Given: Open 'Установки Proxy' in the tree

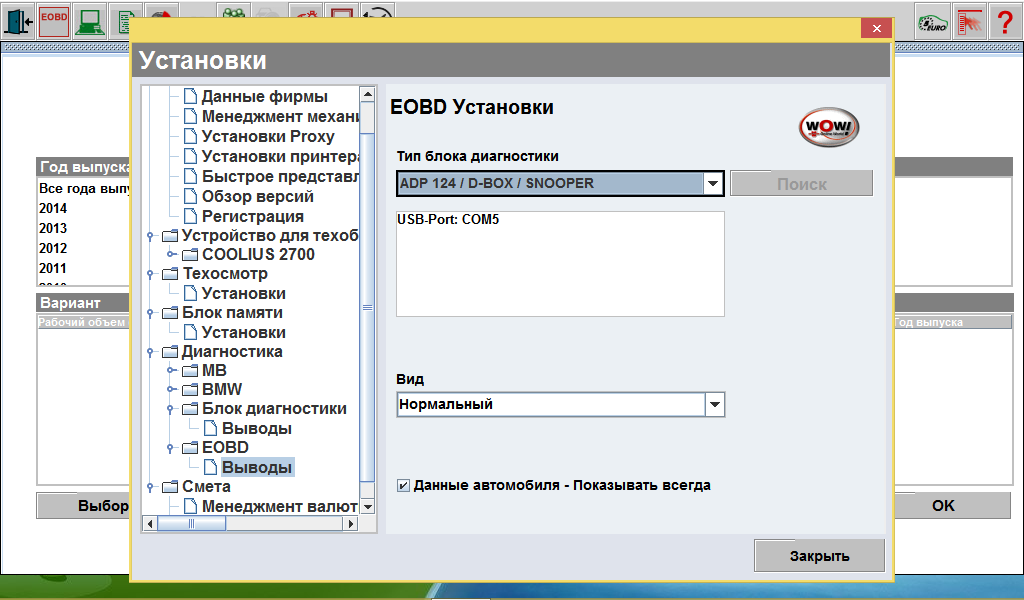Looking at the screenshot, I should point(268,136).
